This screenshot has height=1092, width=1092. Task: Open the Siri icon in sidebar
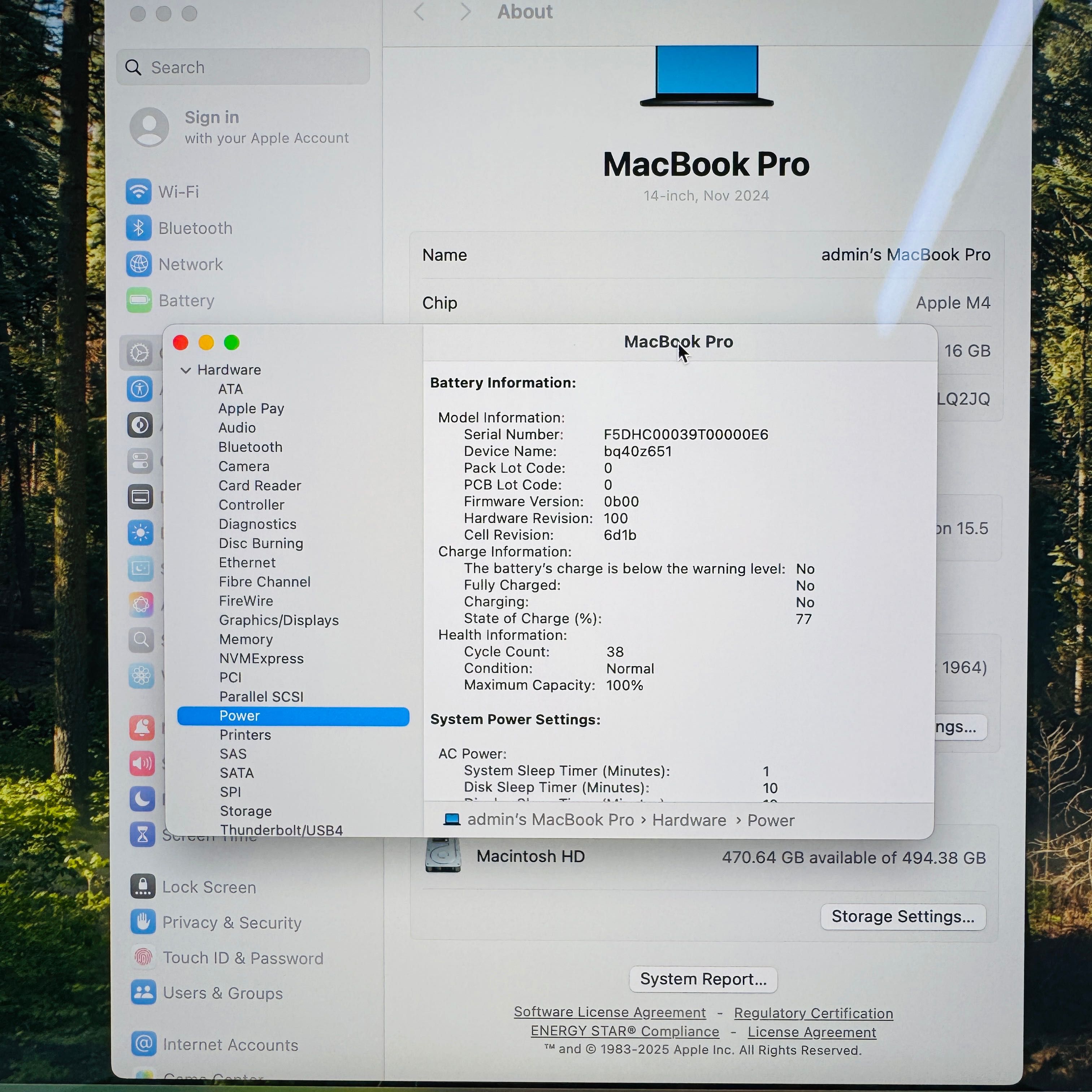[x=141, y=604]
